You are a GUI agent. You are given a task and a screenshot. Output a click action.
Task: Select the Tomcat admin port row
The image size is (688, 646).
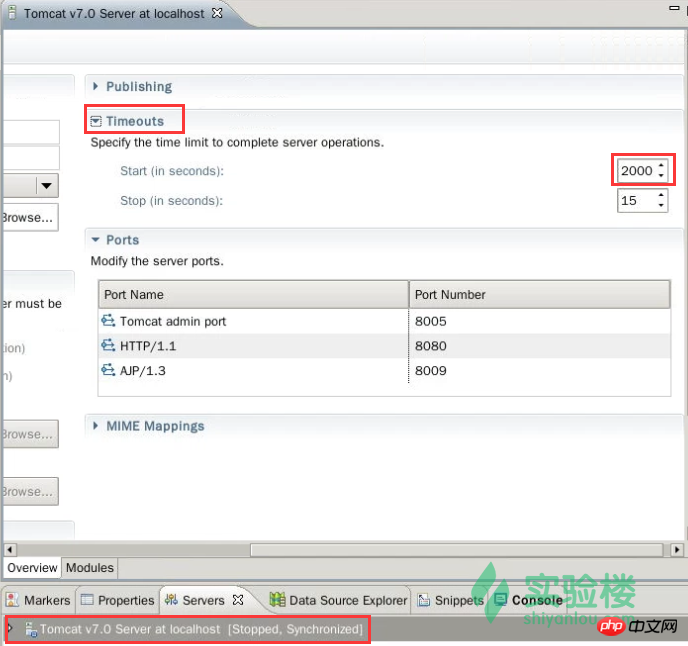click(x=384, y=321)
